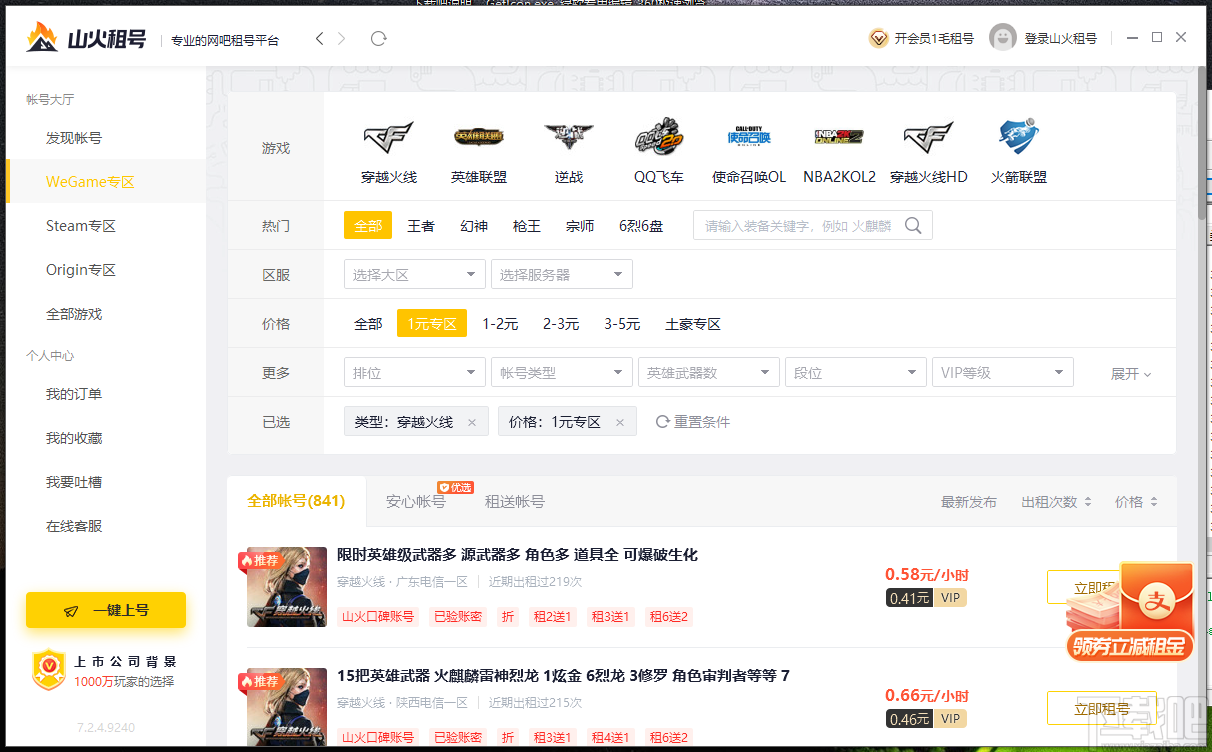Open the 帐号类型 dropdown
1212x752 pixels.
tap(562, 373)
